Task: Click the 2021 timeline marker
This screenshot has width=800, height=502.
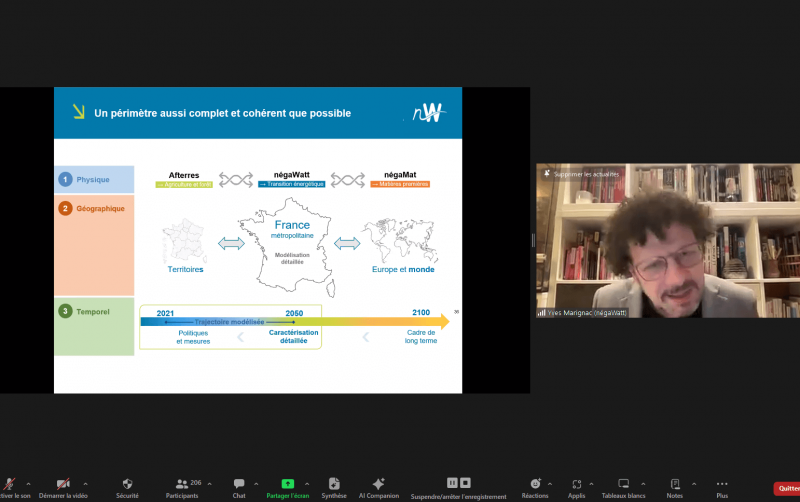Action: click(x=165, y=313)
